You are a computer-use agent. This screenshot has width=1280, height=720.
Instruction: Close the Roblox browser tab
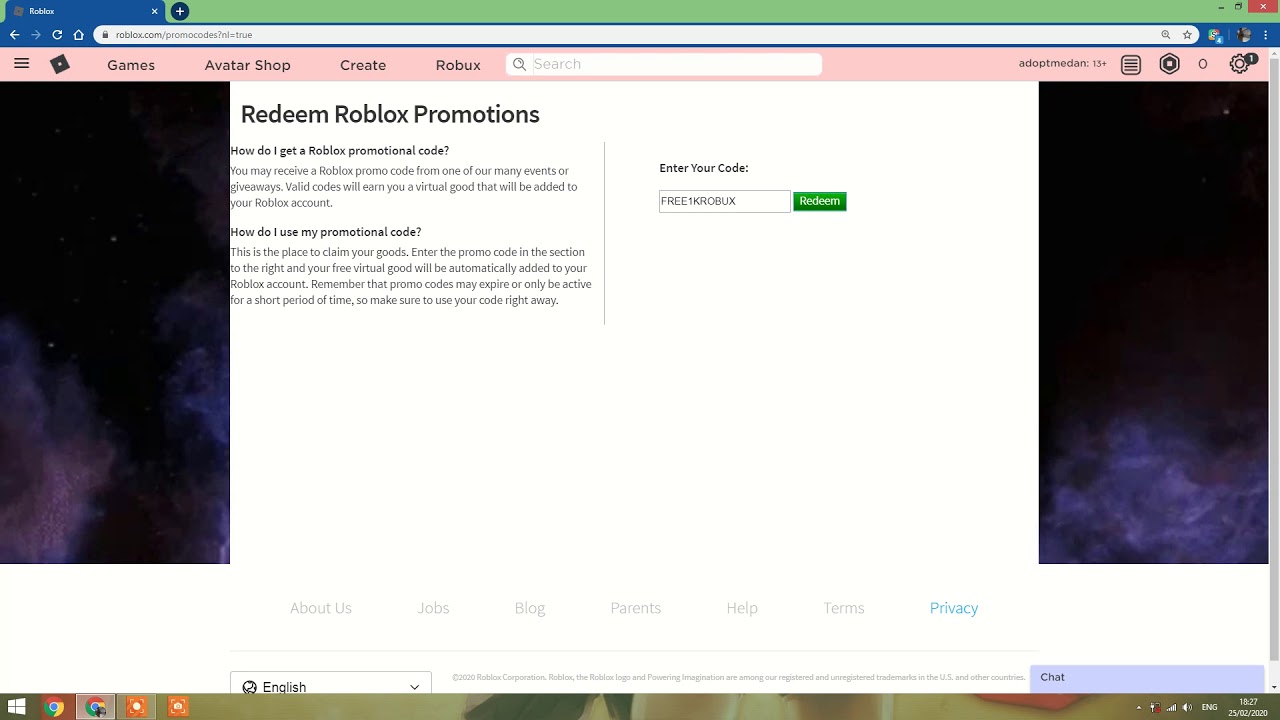pyautogui.click(x=155, y=11)
